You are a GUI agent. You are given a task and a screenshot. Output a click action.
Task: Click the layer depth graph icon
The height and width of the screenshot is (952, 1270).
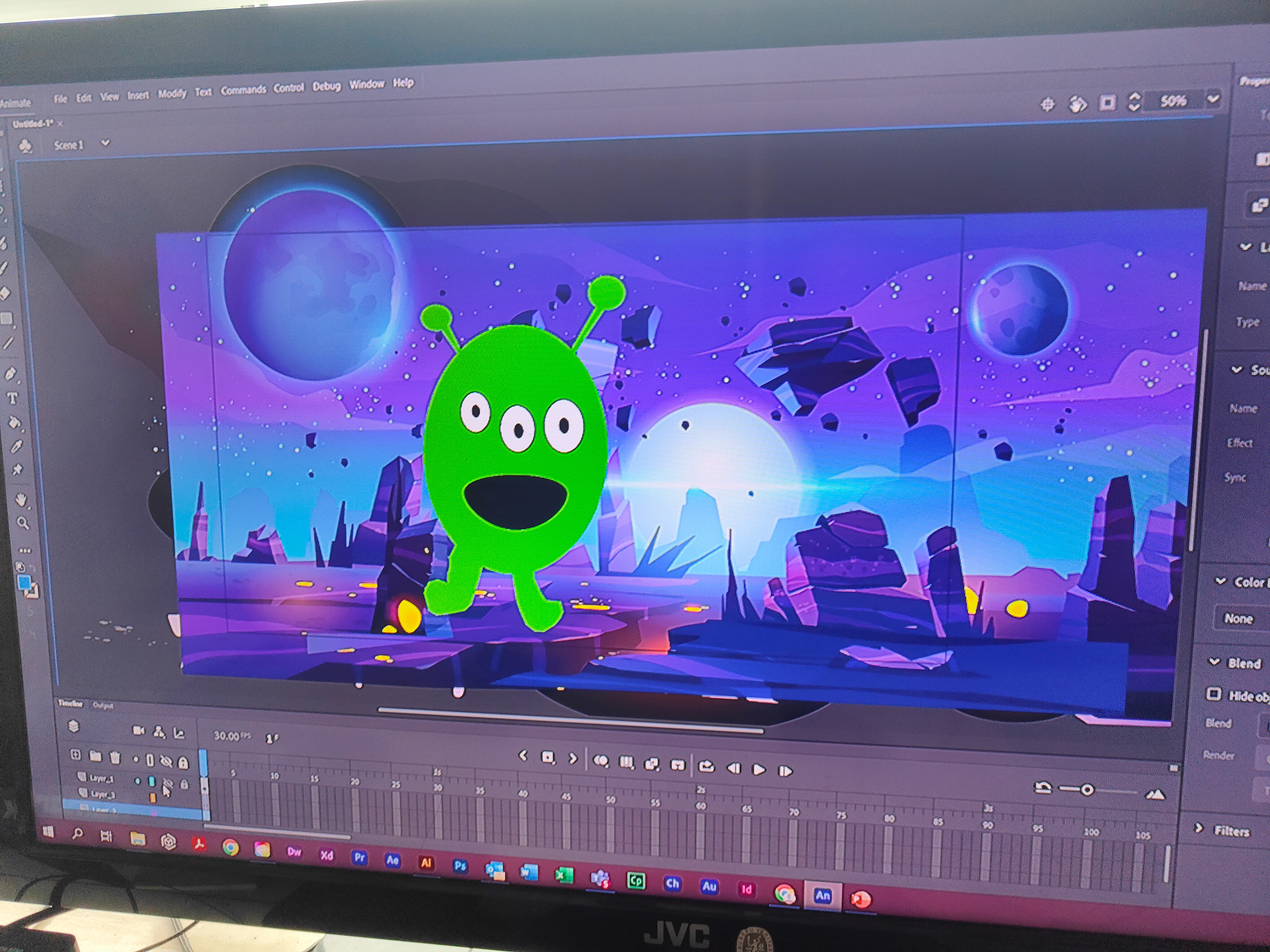point(179,734)
